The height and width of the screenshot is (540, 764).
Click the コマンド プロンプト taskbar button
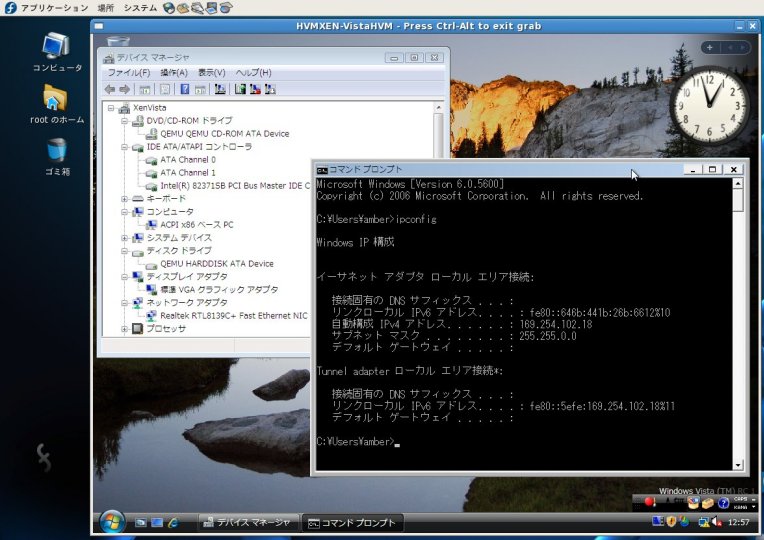tap(352, 522)
